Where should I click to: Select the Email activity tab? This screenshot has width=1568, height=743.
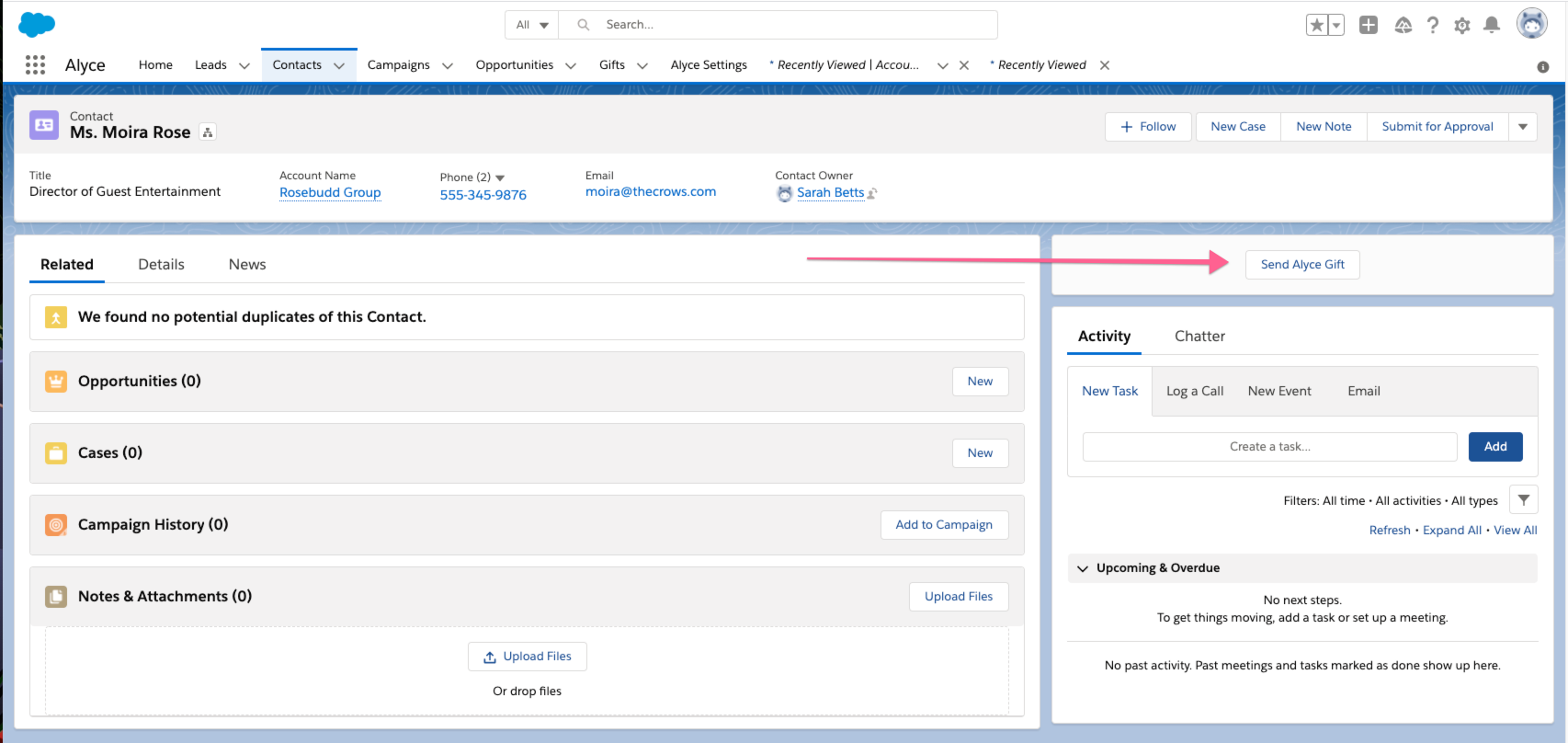coord(1364,391)
